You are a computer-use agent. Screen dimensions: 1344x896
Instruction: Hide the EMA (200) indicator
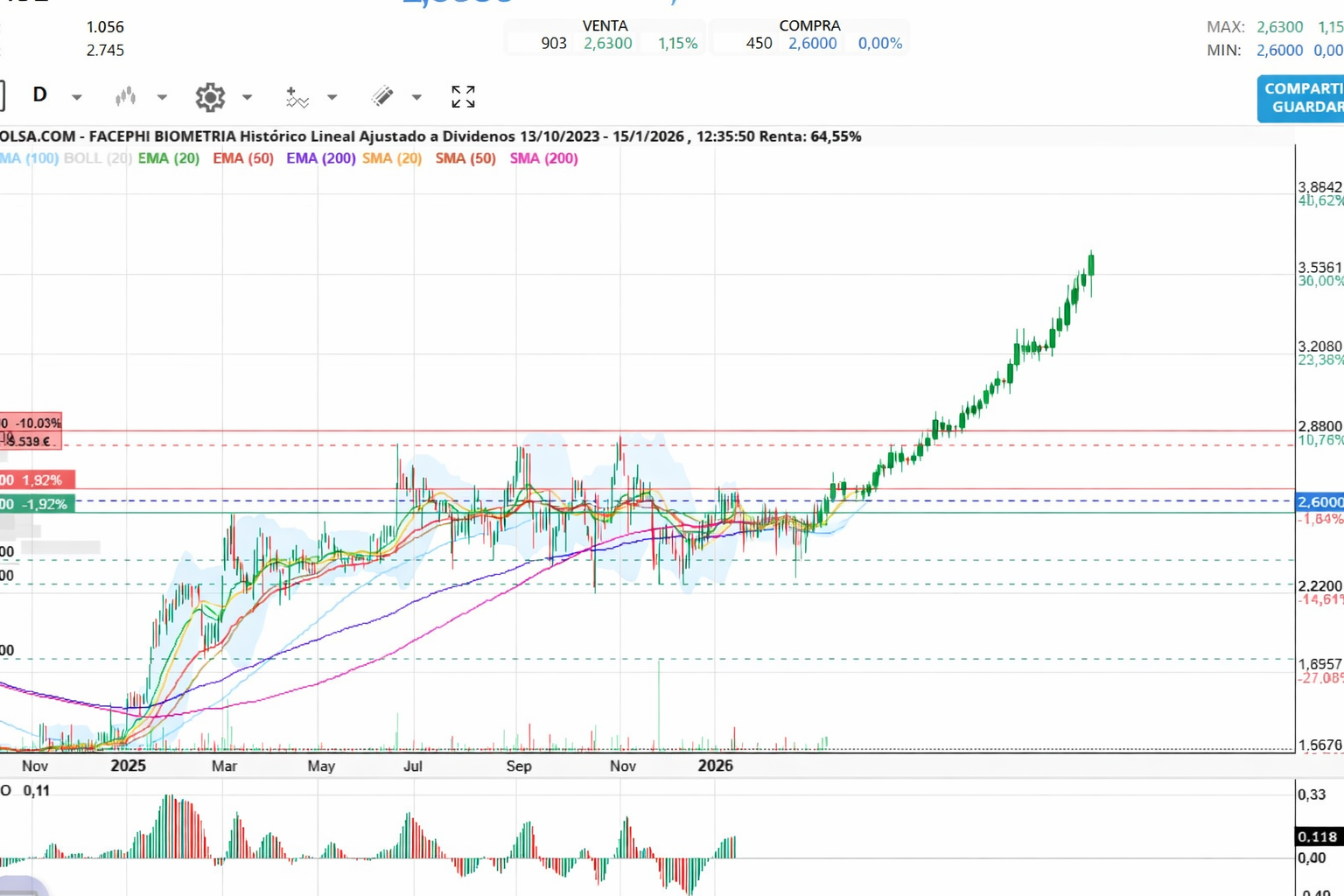click(320, 158)
